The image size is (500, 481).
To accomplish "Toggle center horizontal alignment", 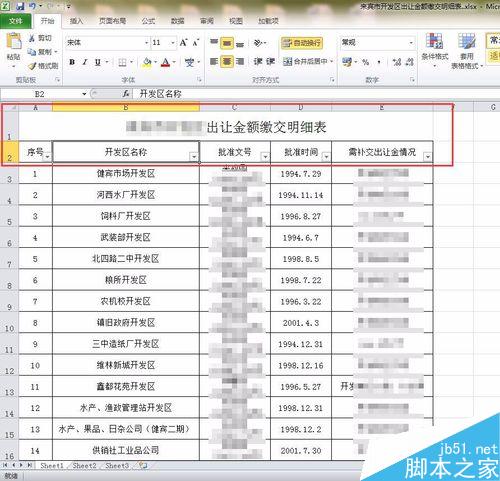I will coord(227,62).
